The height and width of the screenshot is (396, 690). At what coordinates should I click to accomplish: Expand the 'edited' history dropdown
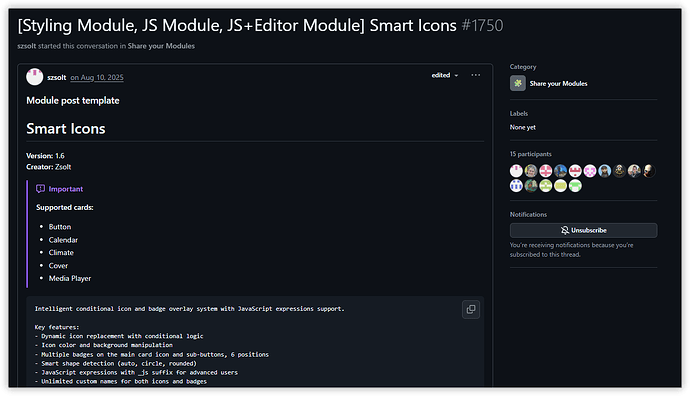point(444,75)
